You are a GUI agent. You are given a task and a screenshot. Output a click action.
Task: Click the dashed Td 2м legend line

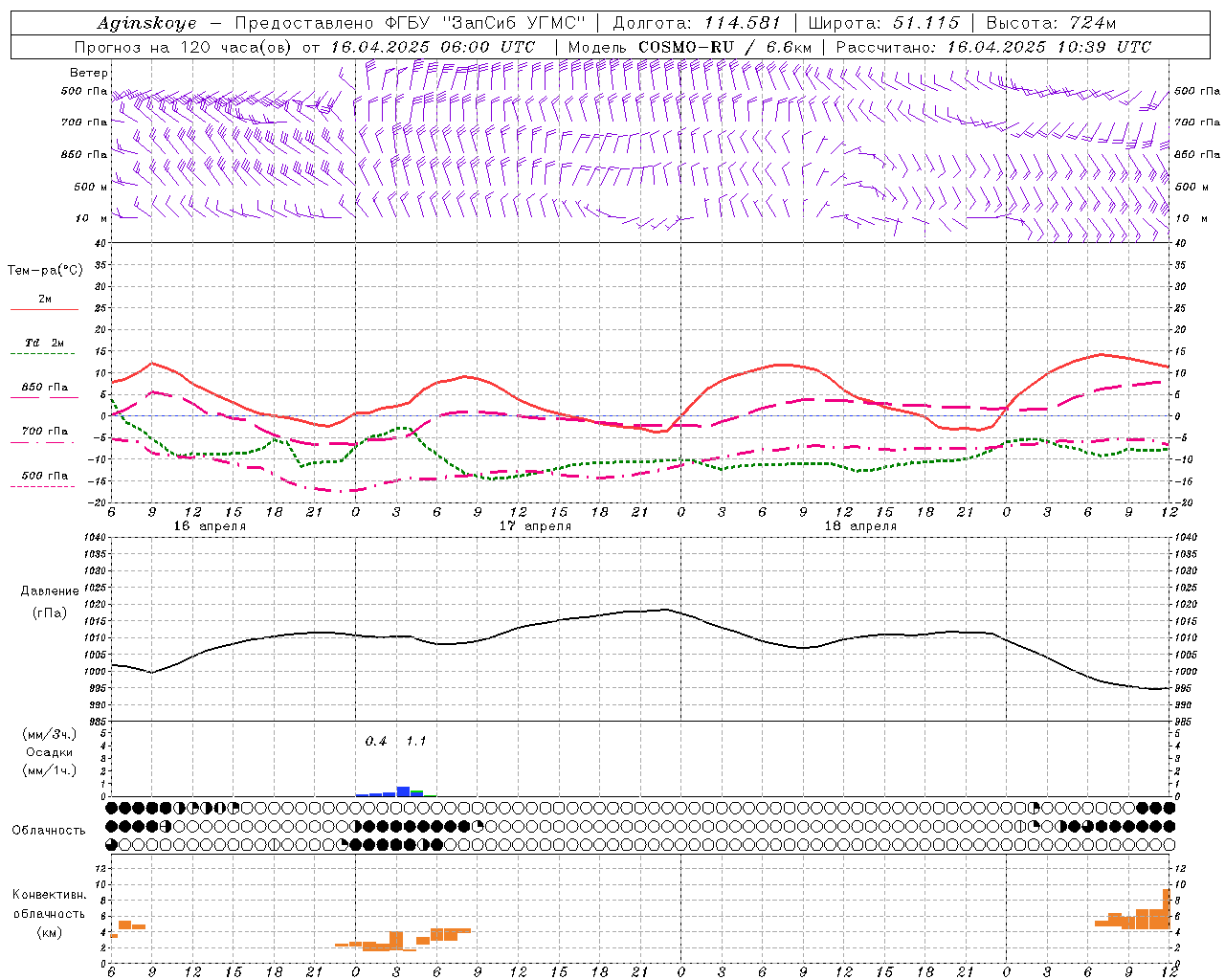click(x=42, y=354)
